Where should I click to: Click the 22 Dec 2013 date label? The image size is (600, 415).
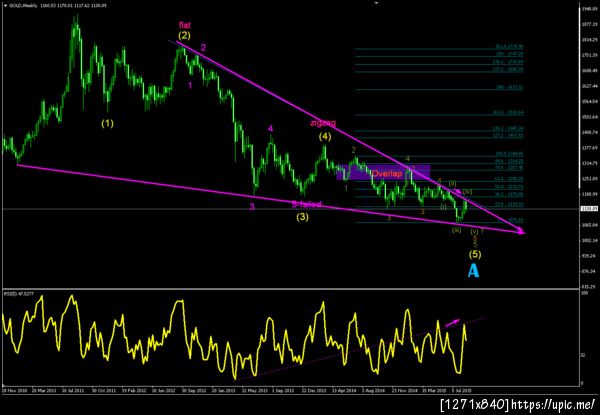pyautogui.click(x=314, y=391)
